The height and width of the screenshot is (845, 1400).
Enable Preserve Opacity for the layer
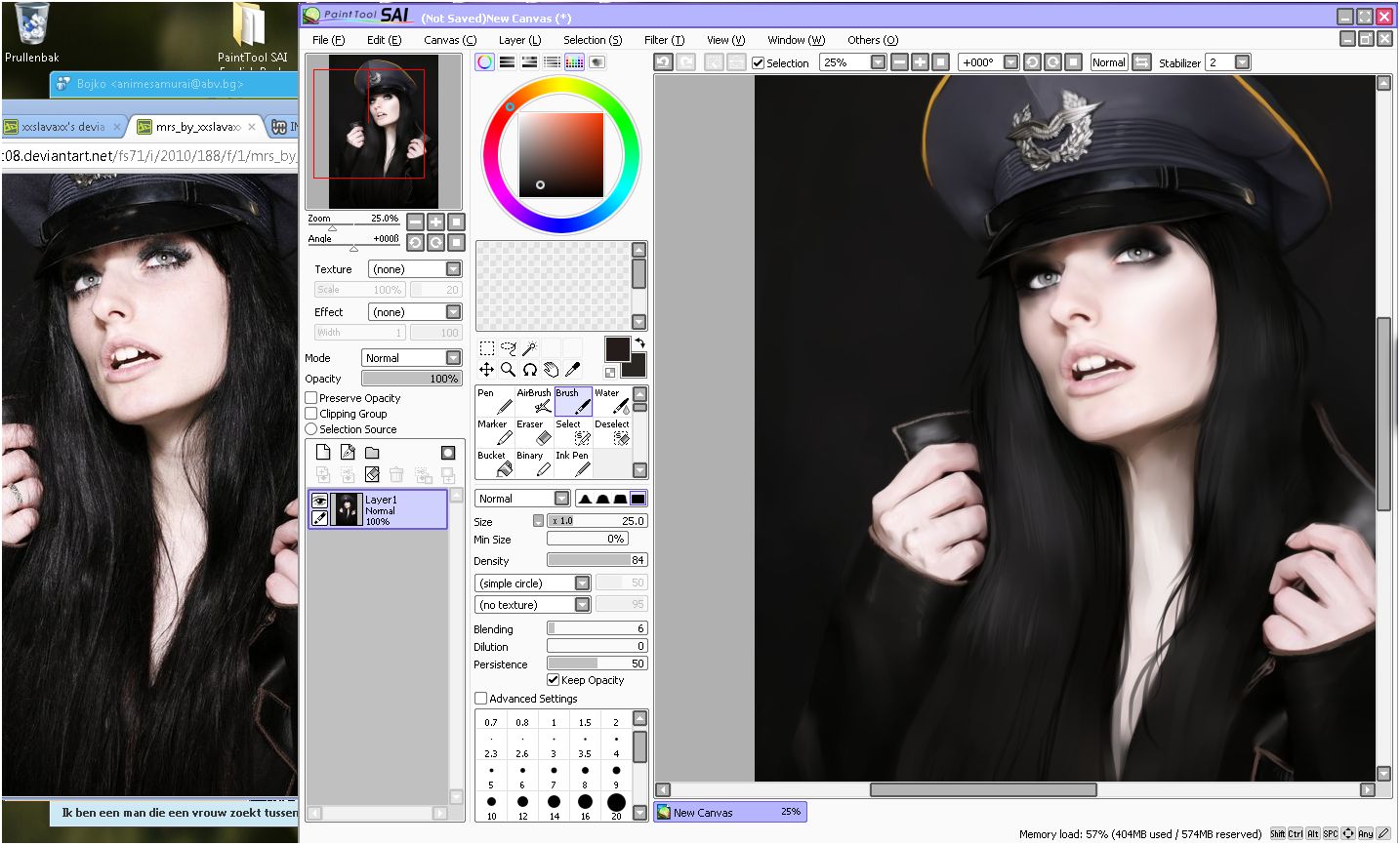click(311, 398)
